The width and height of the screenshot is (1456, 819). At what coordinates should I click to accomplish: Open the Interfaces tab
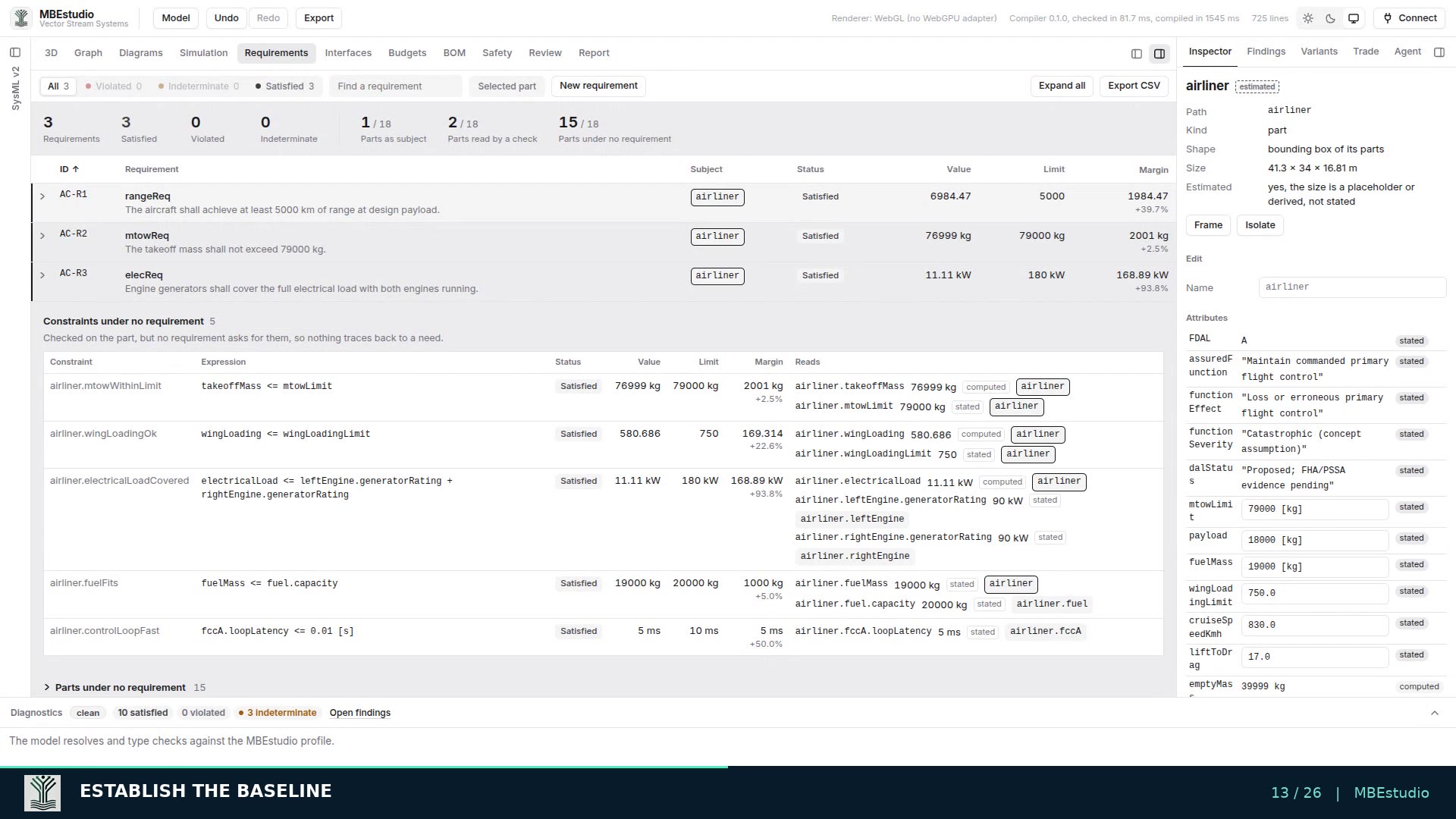(x=348, y=53)
